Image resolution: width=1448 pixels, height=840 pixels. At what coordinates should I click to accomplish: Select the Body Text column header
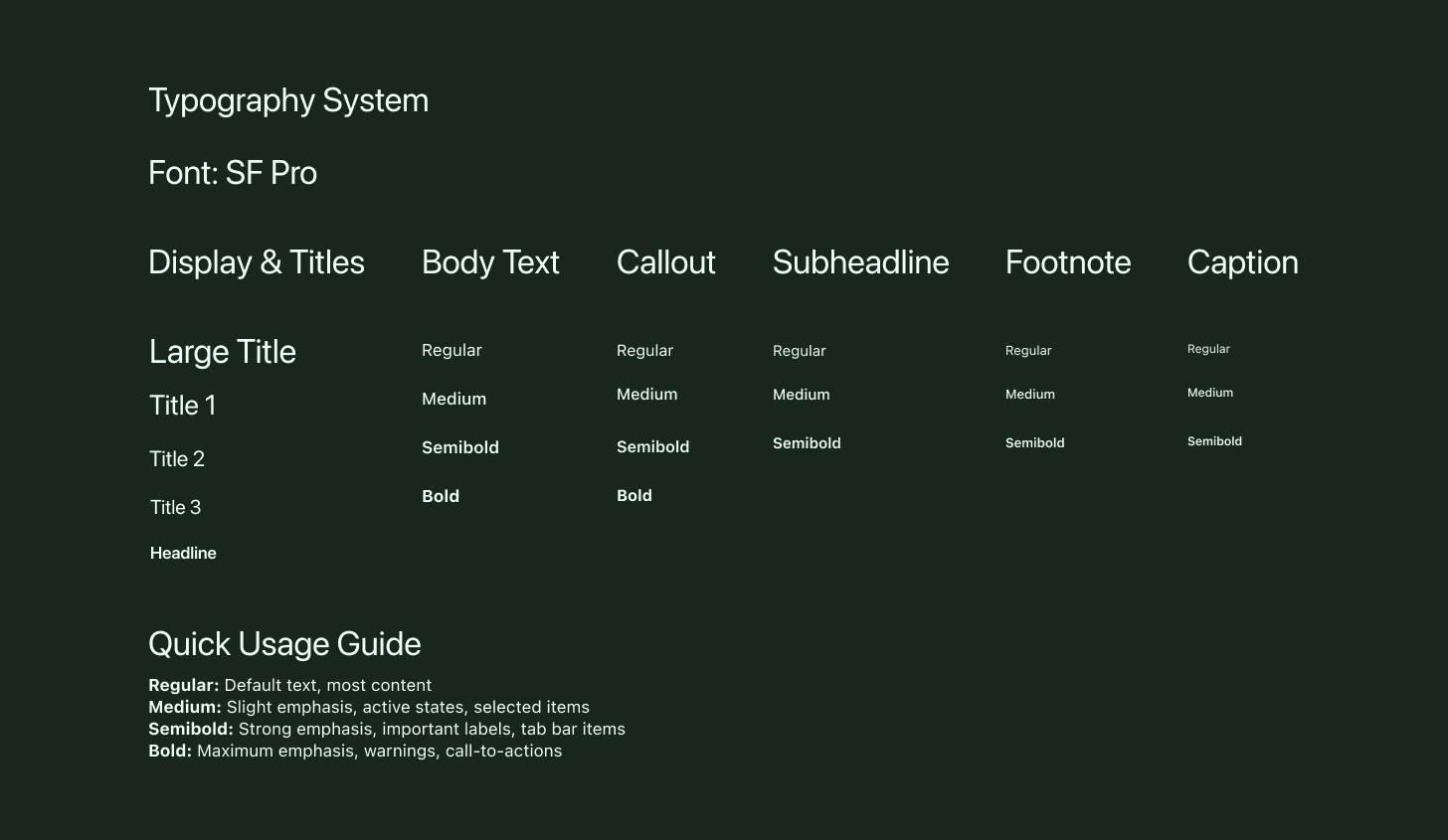490,262
